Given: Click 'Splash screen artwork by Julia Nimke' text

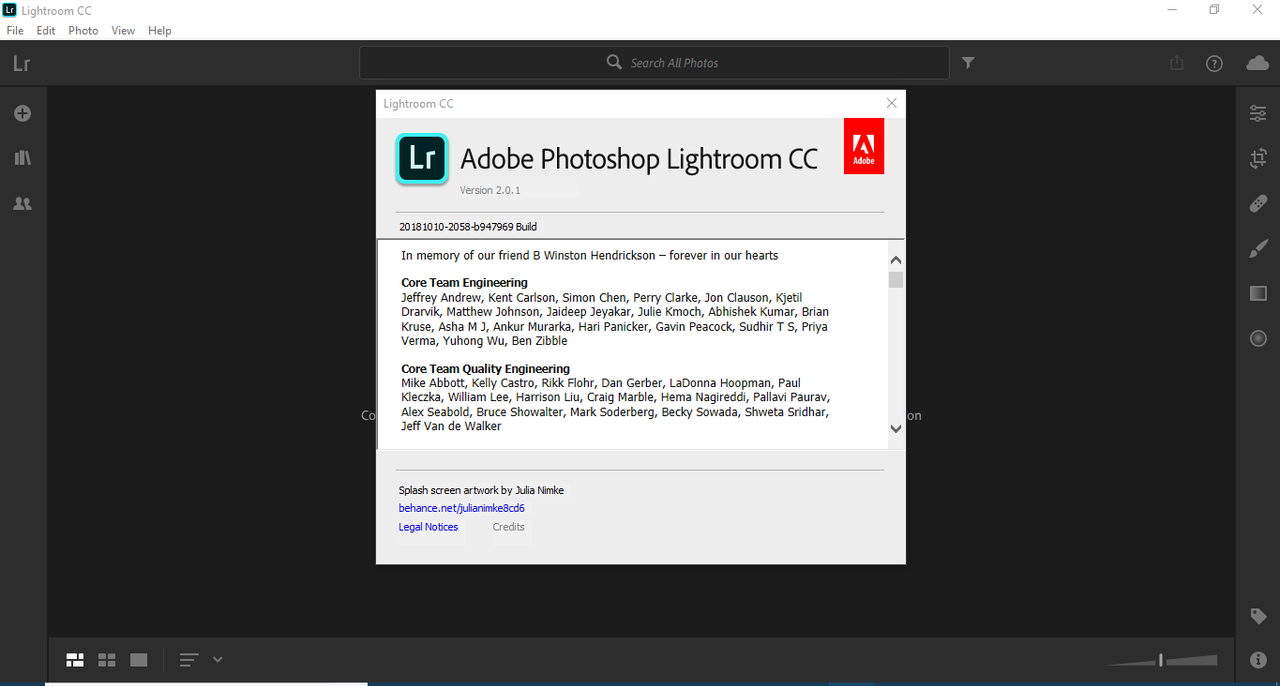Looking at the screenshot, I should 481,490.
